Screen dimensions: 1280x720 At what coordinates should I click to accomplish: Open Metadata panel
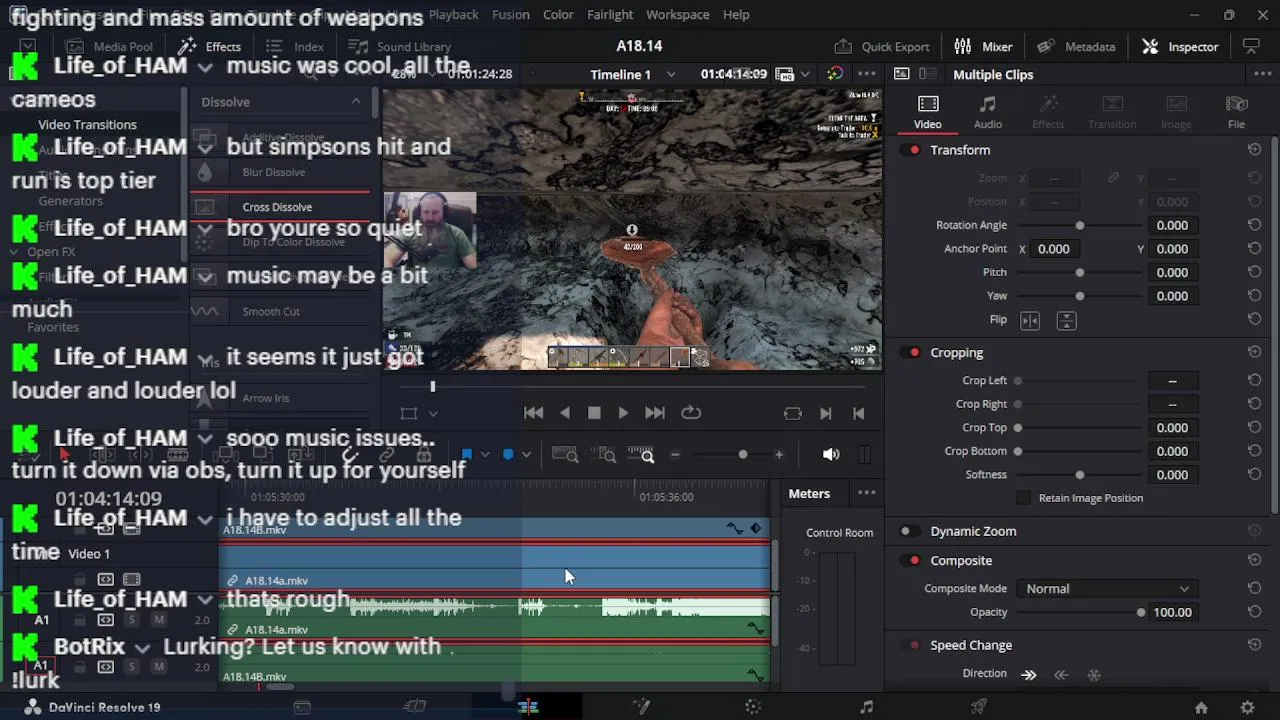(x=1076, y=46)
